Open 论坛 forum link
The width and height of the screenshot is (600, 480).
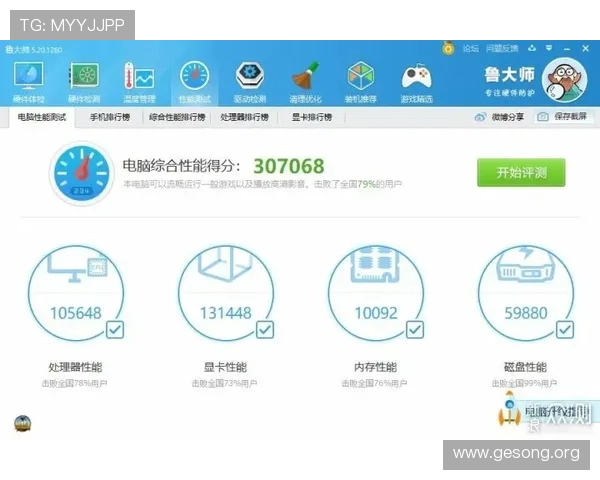tap(470, 49)
